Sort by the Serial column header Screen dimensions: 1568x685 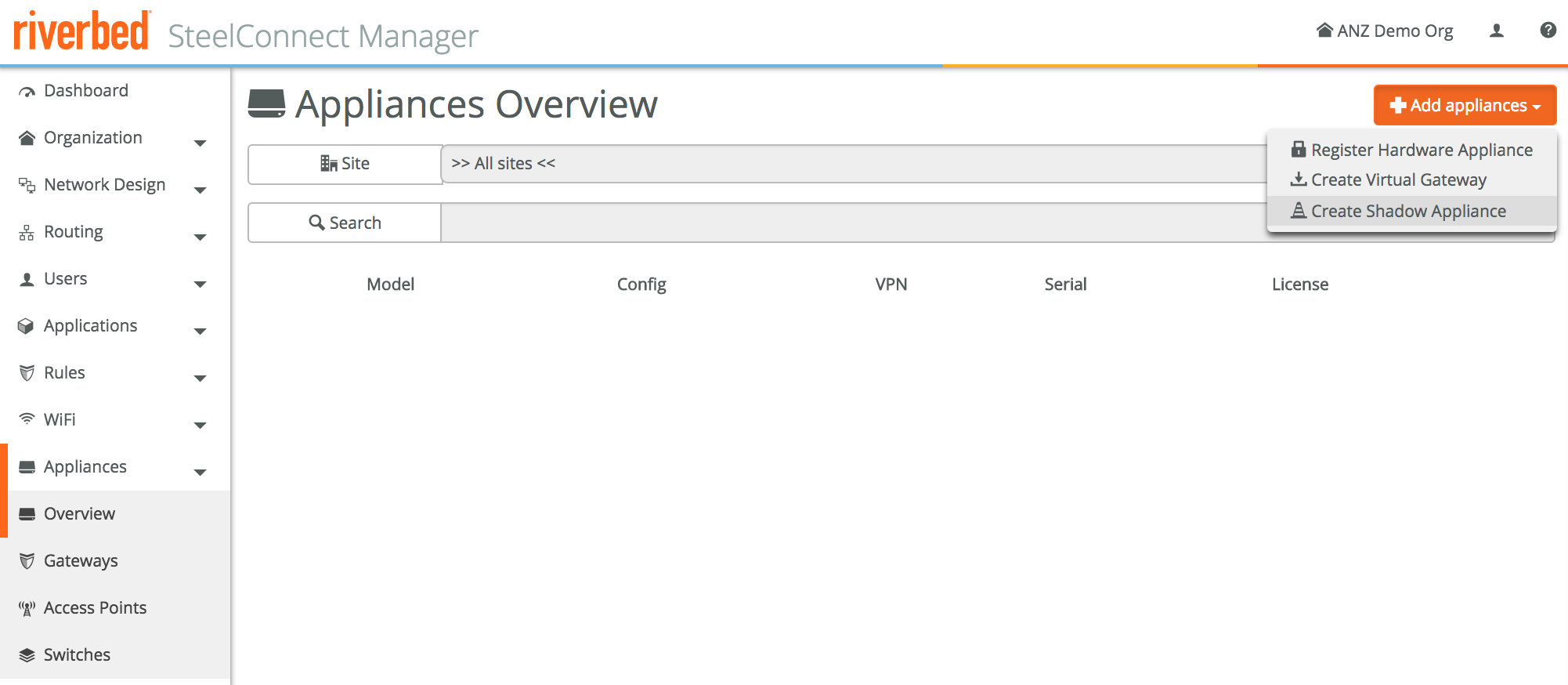[x=1065, y=285]
